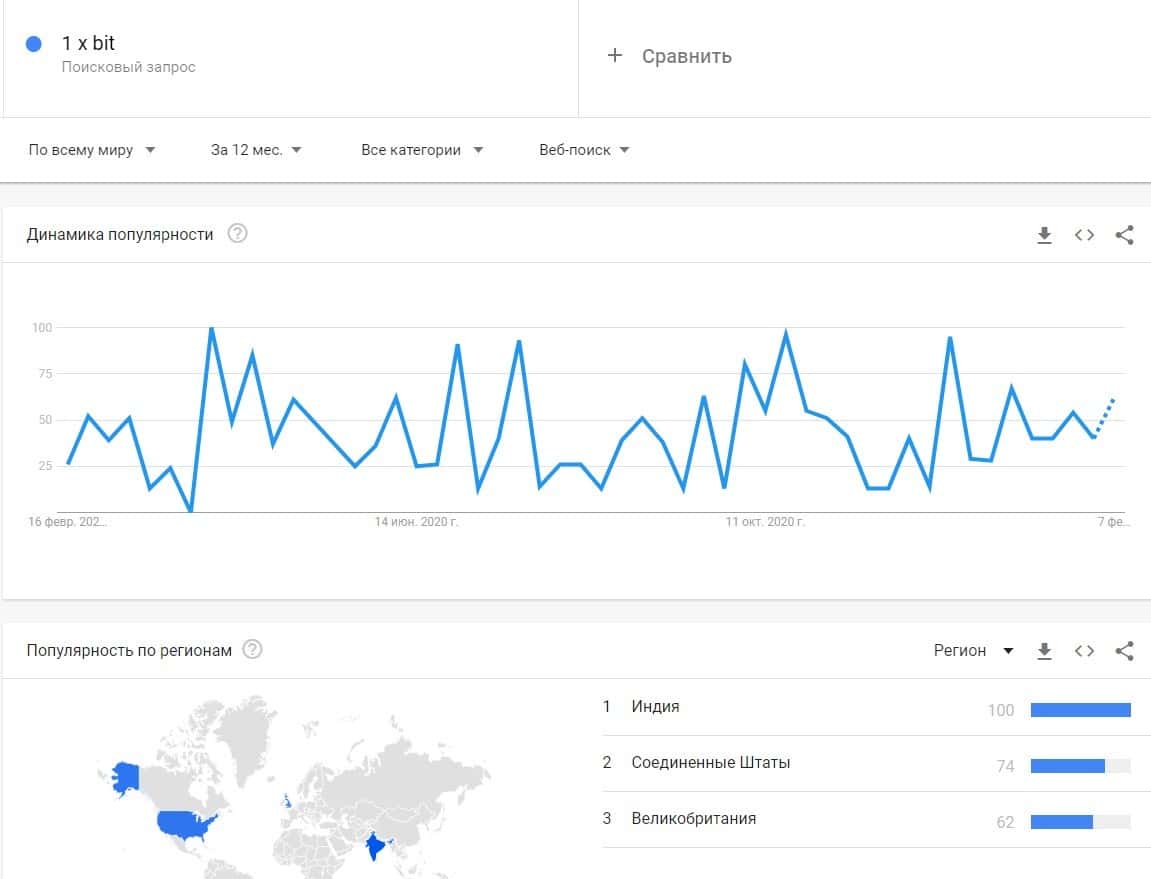Open the Великобритания region entry

(x=693, y=819)
